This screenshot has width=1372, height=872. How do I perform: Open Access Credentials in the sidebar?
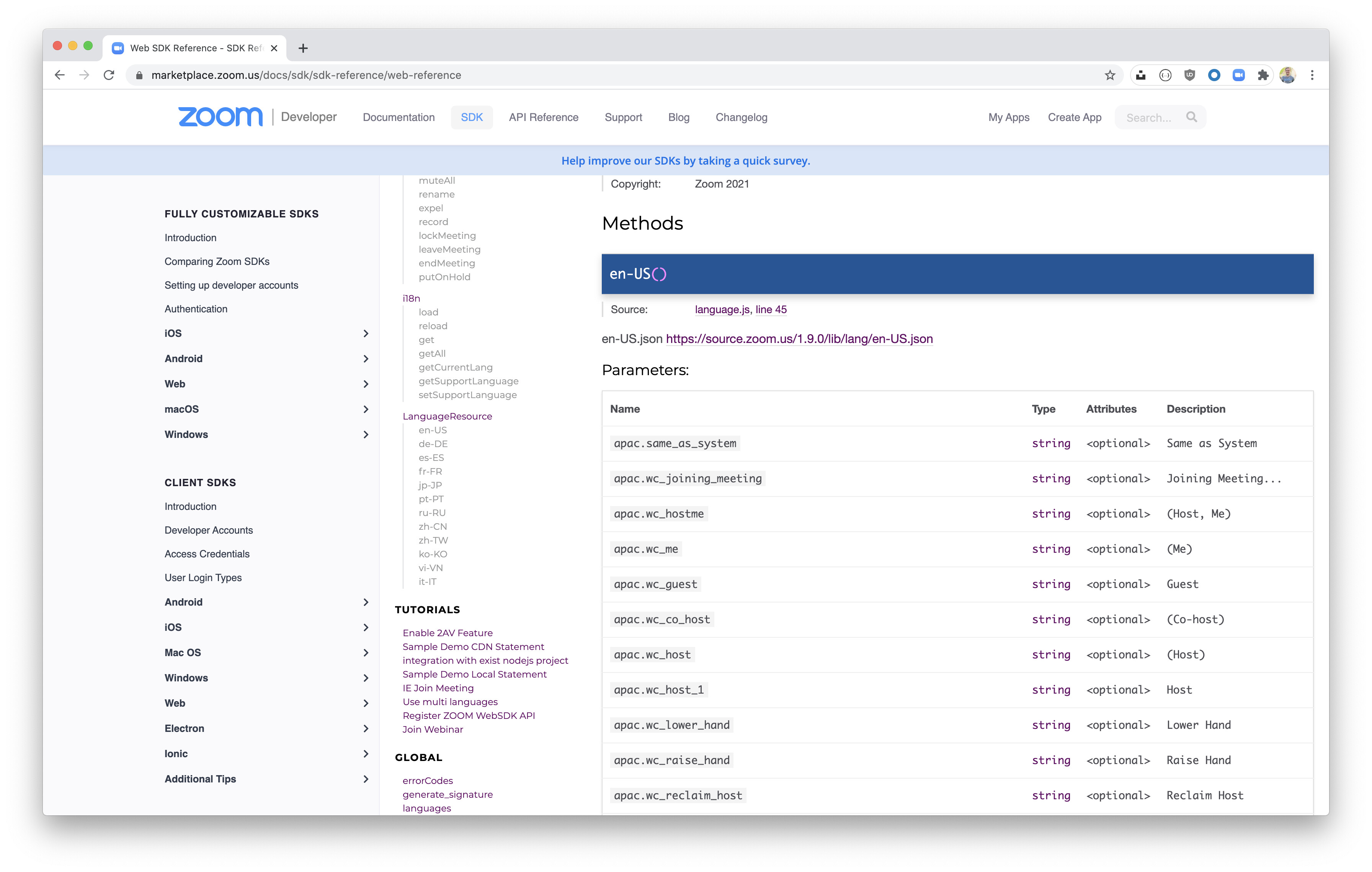[x=207, y=554]
